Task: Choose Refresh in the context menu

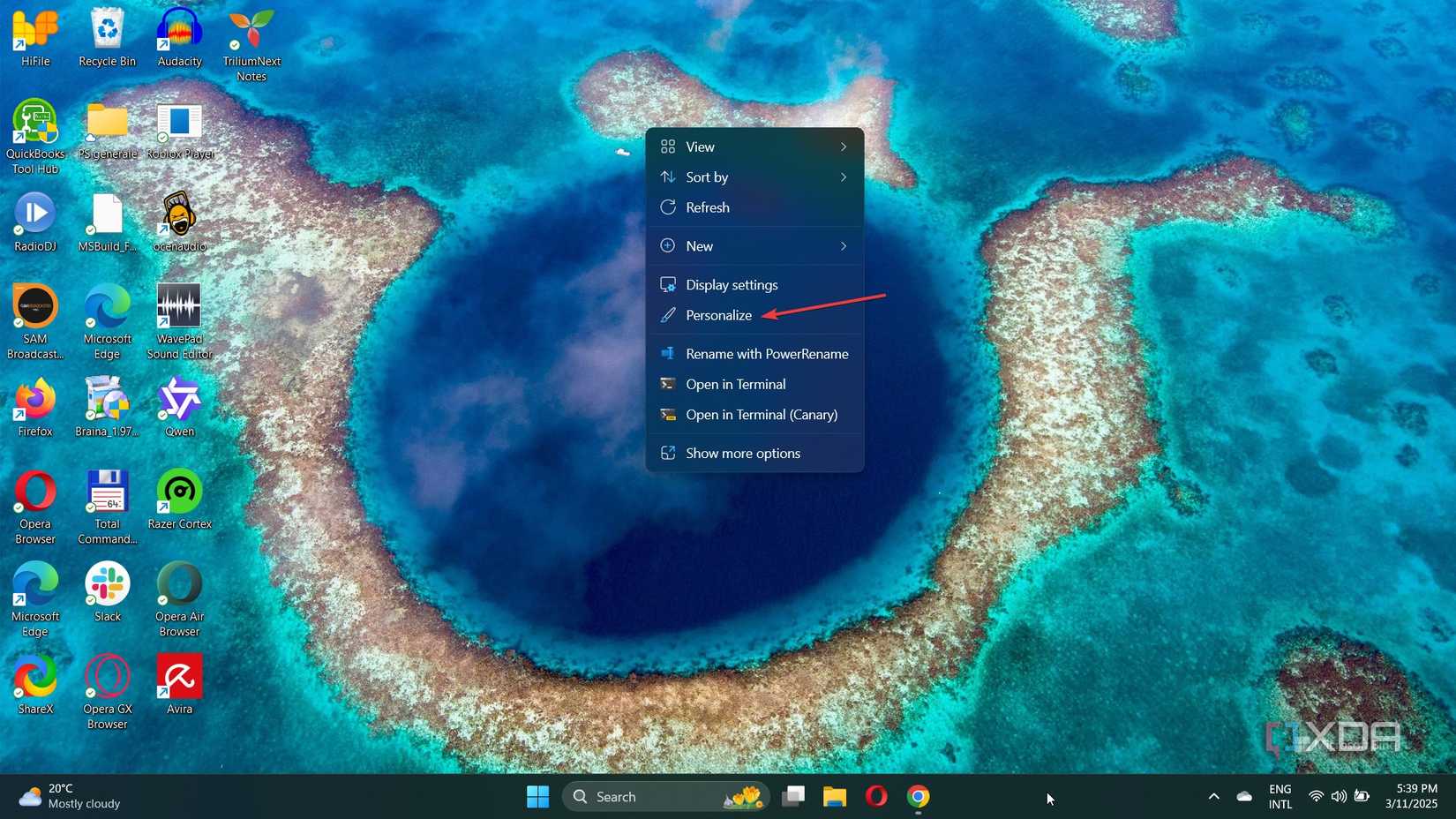Action: click(708, 207)
